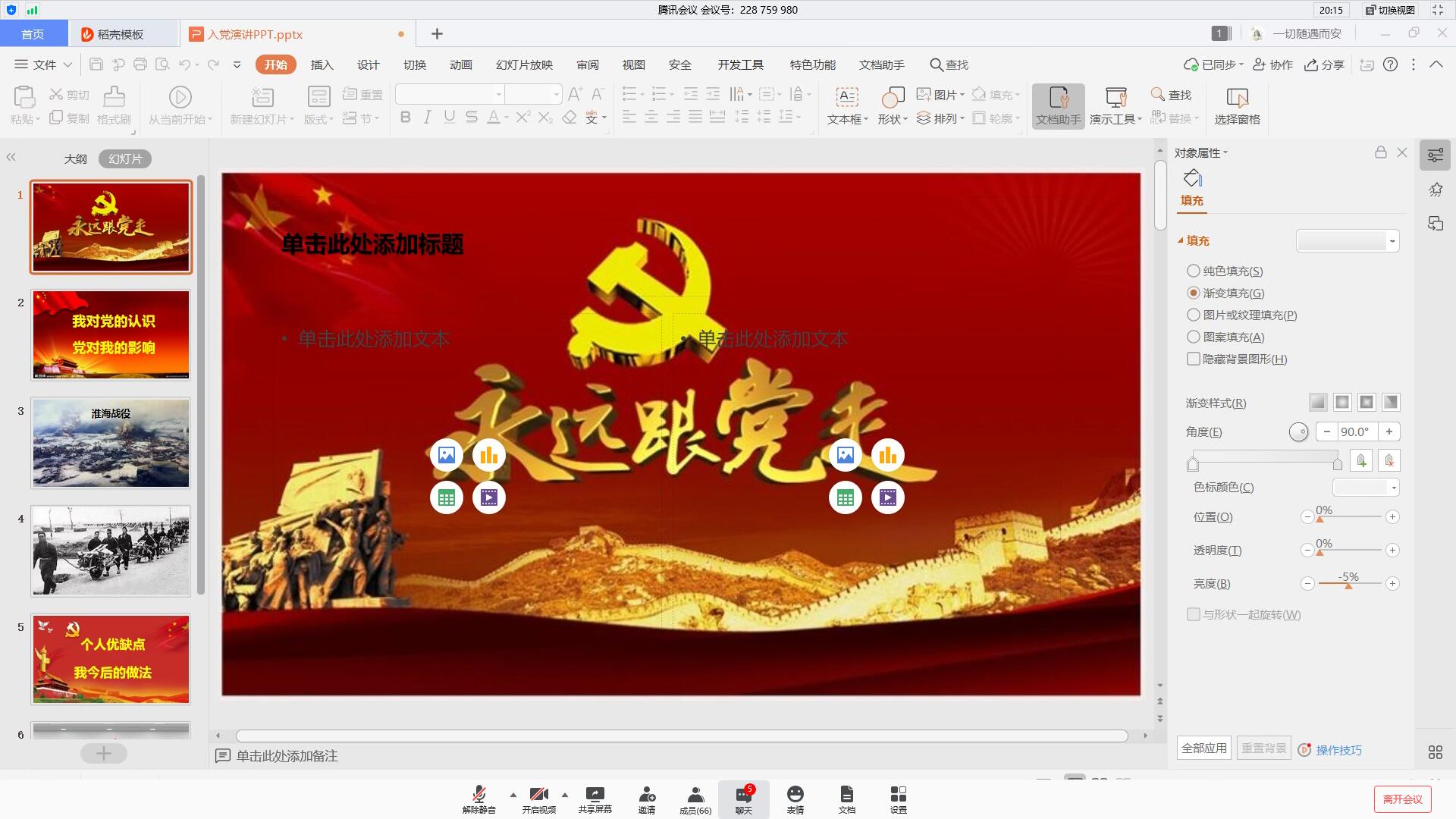Switch to slides thumbnail view toggle
Image resolution: width=1456 pixels, height=819 pixels.
[125, 158]
